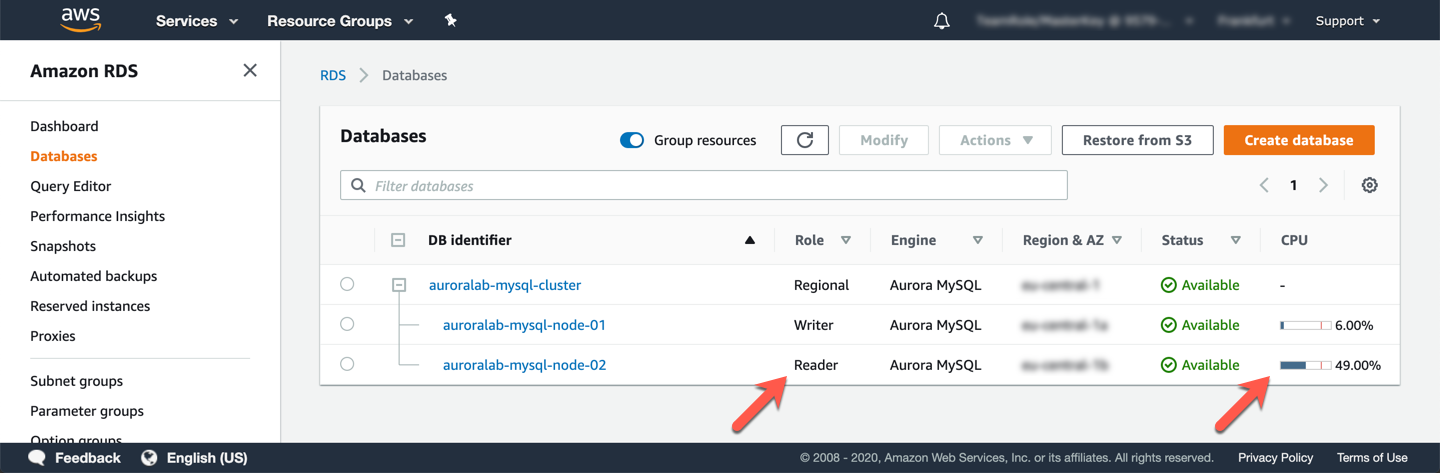Select the auroralab-mysql-node-02 radio button
The image size is (1440, 473).
[x=347, y=364]
